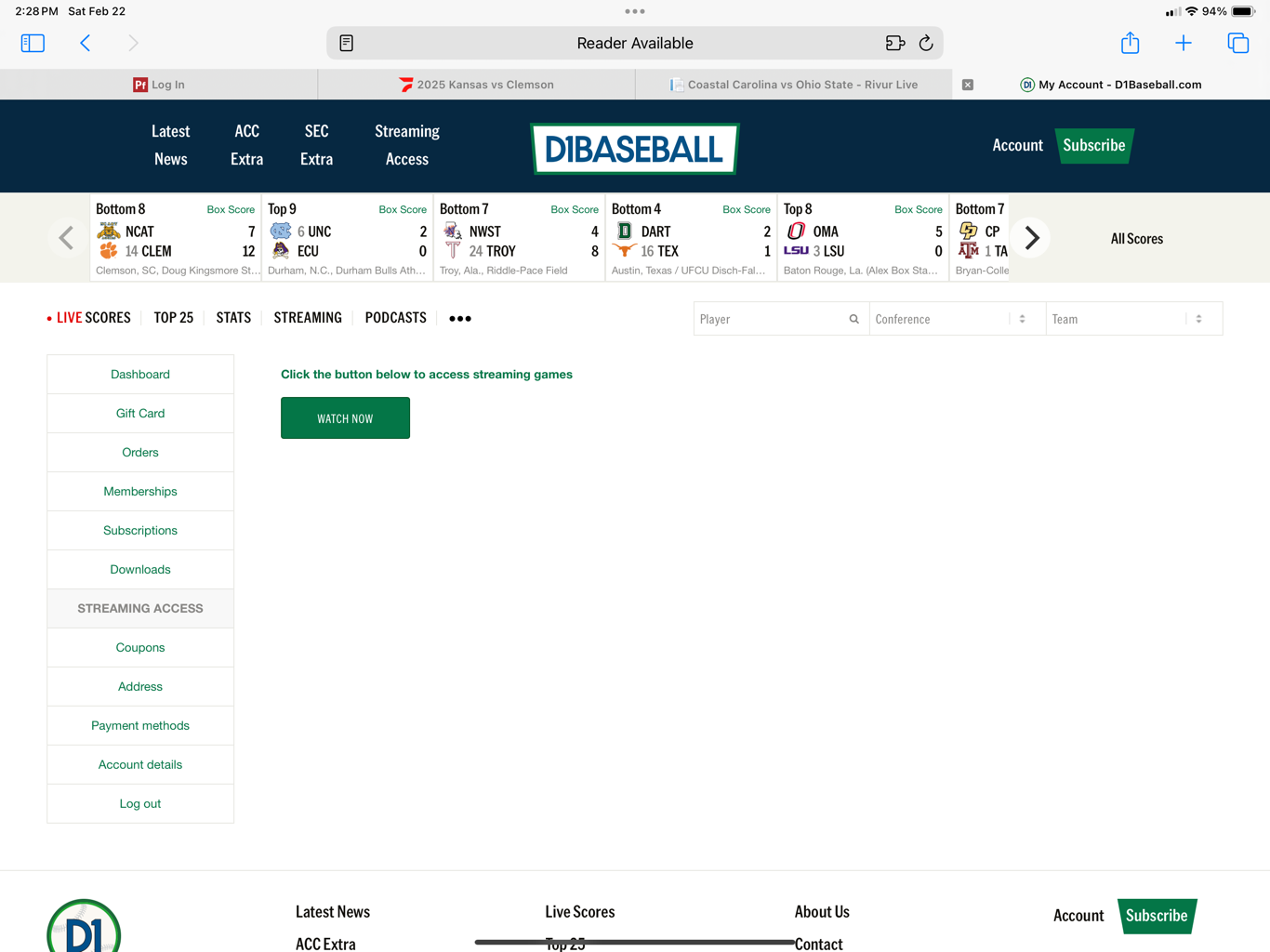Click the Player search magnifier icon
This screenshot has height=952, width=1270.
pos(853,319)
